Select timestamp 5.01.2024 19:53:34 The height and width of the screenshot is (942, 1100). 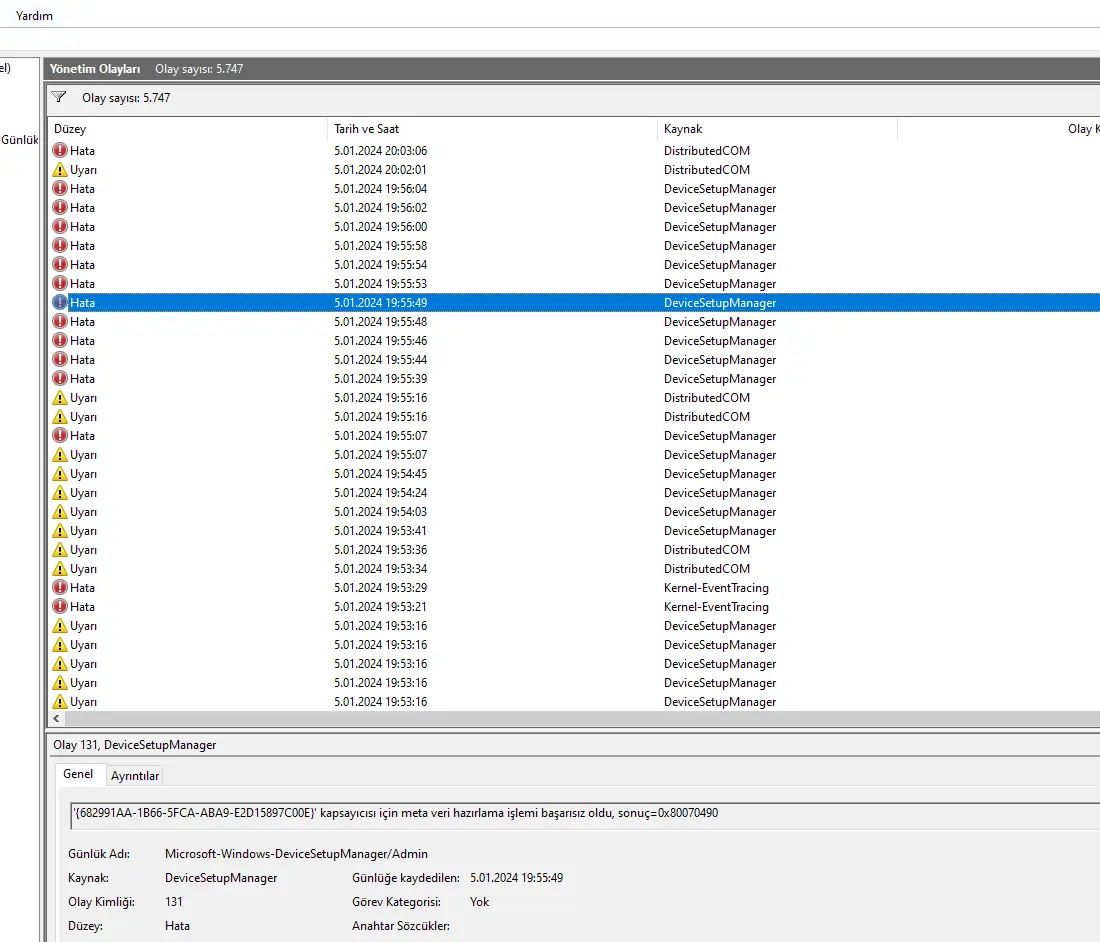click(380, 568)
